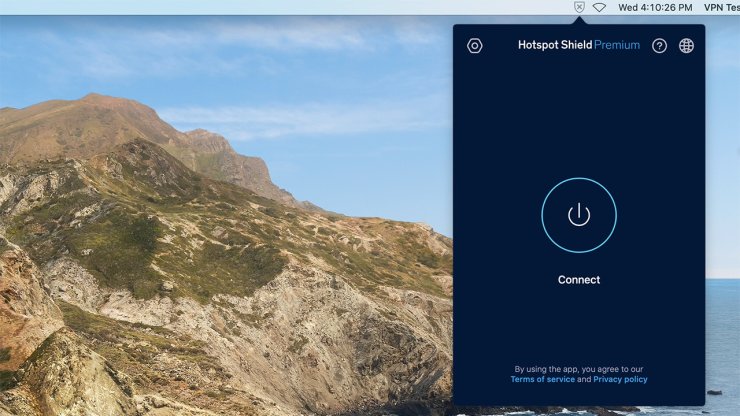Click the menu bar date and time
Viewport: 740px width, 416px height.
tap(655, 8)
